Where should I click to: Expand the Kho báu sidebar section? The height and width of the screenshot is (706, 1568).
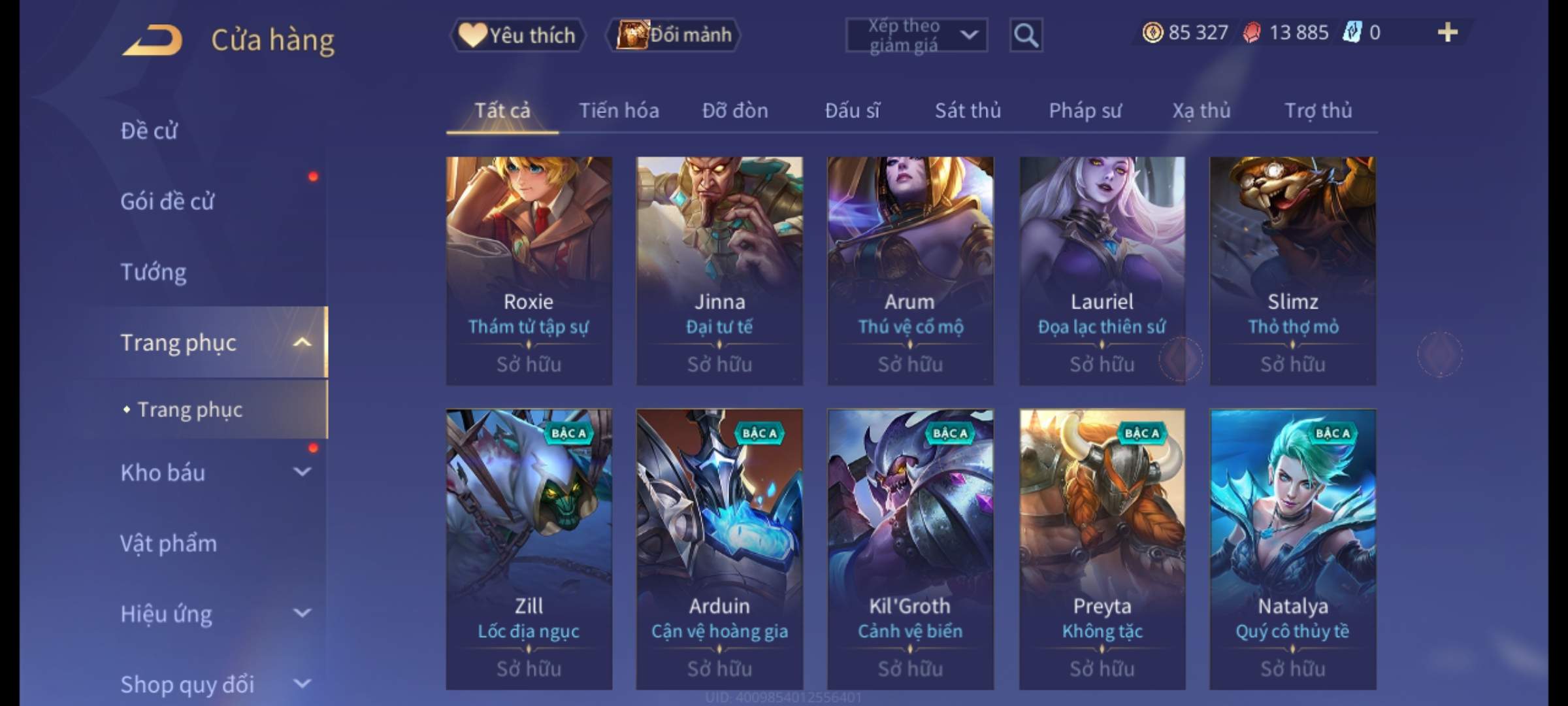pyautogui.click(x=302, y=472)
